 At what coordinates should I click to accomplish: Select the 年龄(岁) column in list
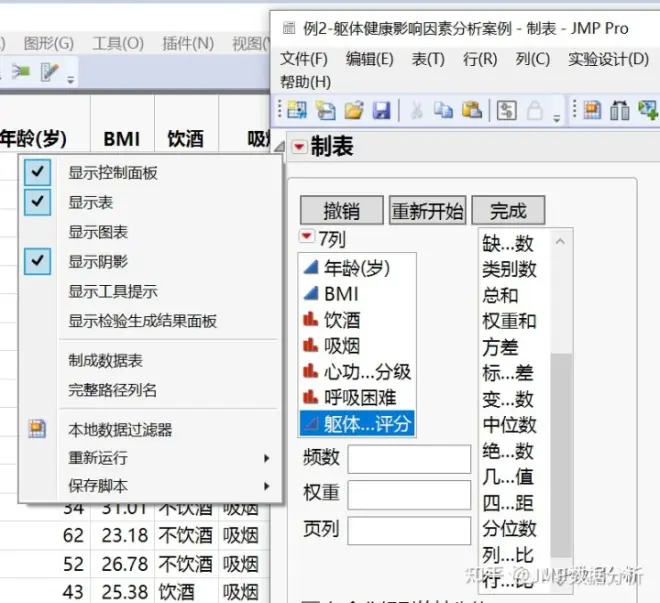357,268
